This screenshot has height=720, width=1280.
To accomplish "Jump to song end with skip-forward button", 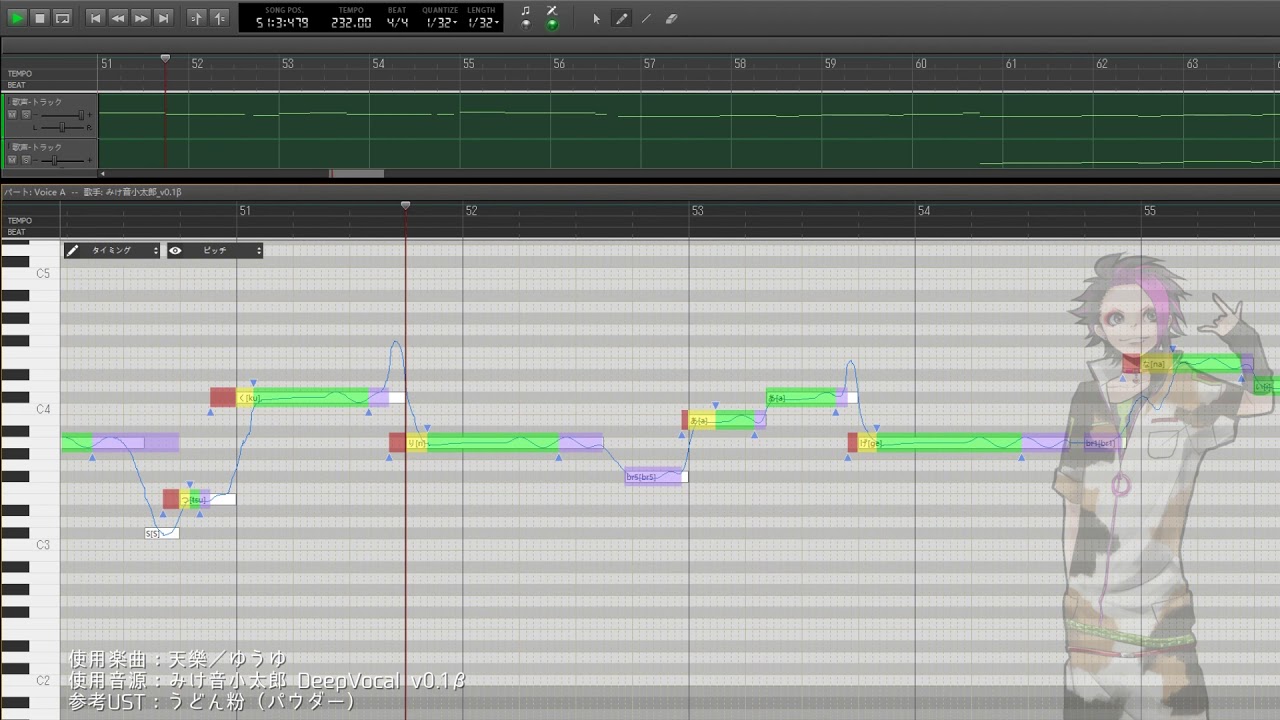I will coord(164,18).
